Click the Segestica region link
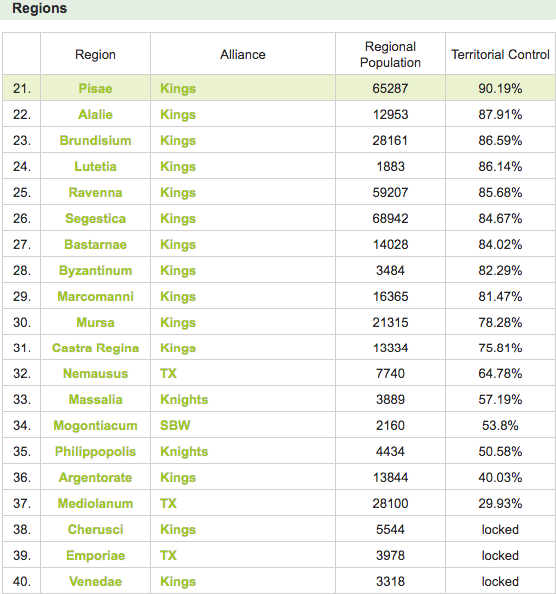This screenshot has width=556, height=594. [95, 219]
